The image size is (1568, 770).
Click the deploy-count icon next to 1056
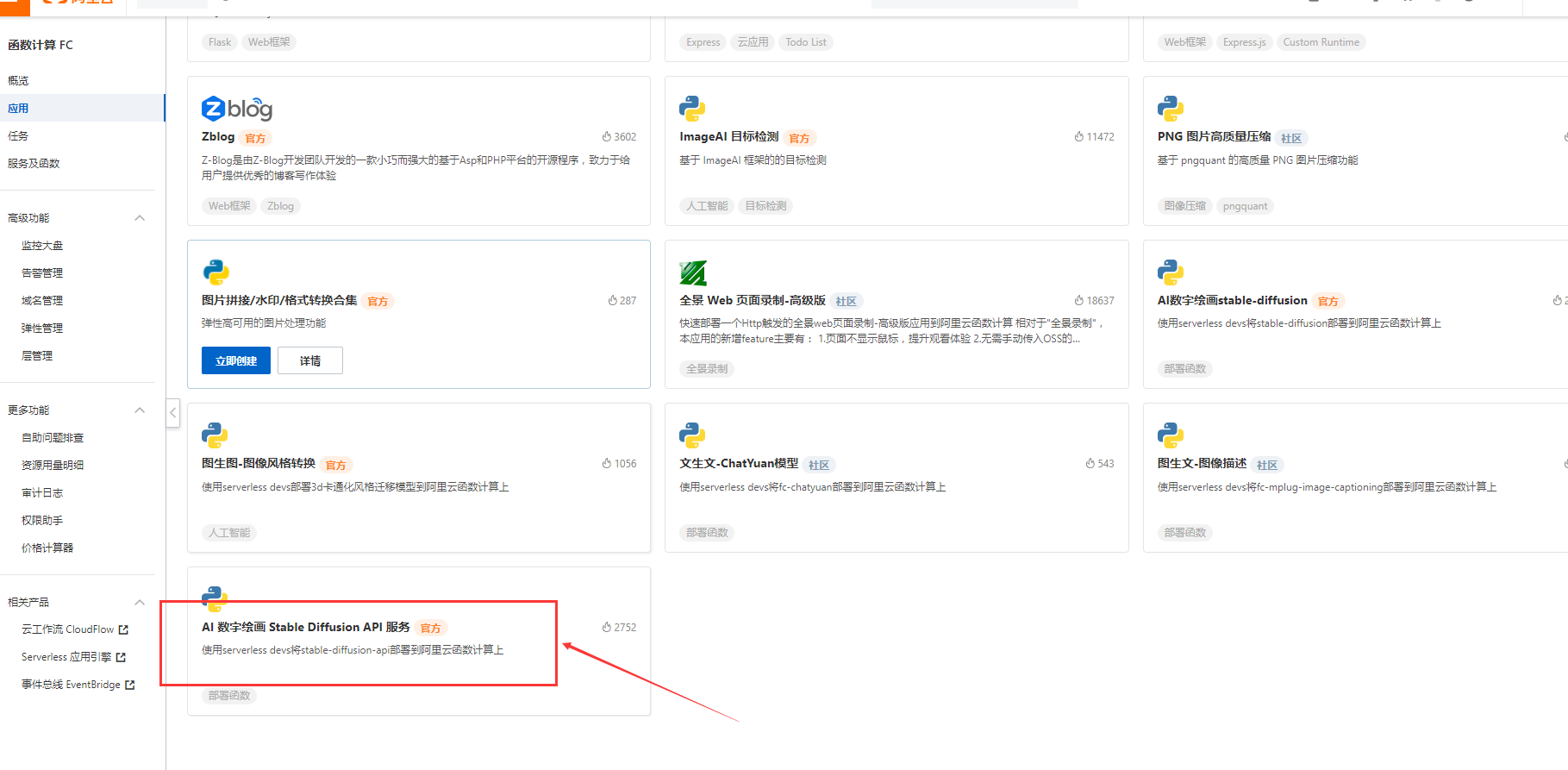[607, 463]
